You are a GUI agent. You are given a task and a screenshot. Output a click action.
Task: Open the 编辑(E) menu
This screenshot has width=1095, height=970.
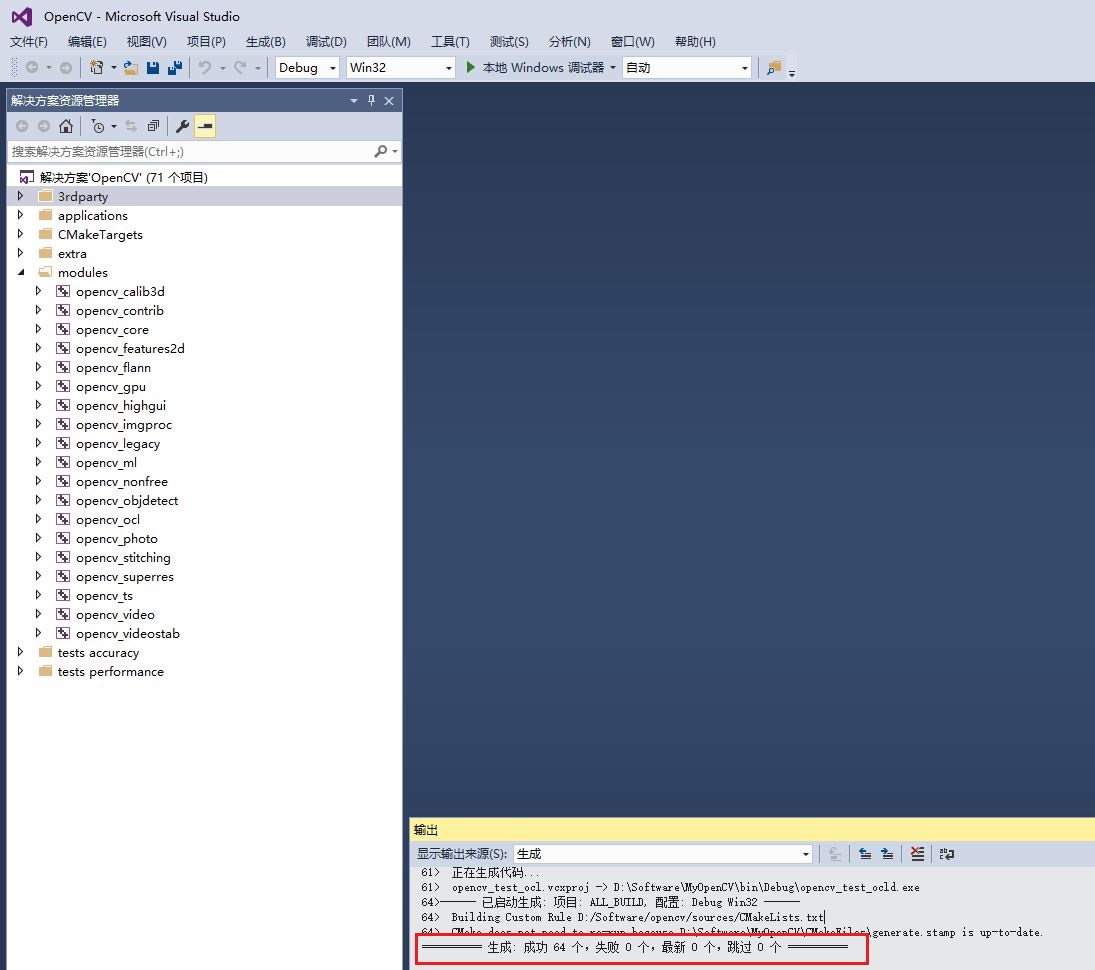[87, 42]
